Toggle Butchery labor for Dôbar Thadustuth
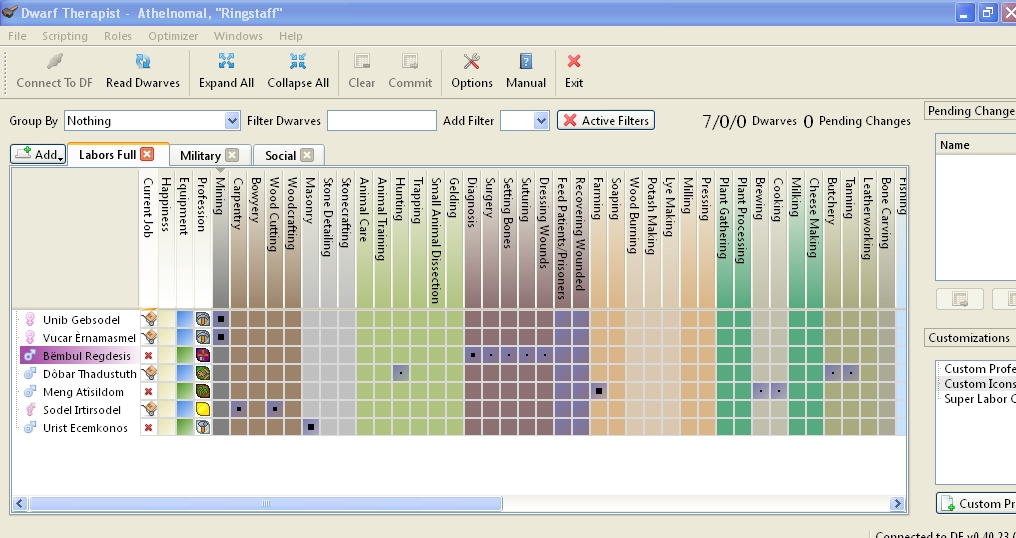1016x538 pixels. pyautogui.click(x=833, y=373)
